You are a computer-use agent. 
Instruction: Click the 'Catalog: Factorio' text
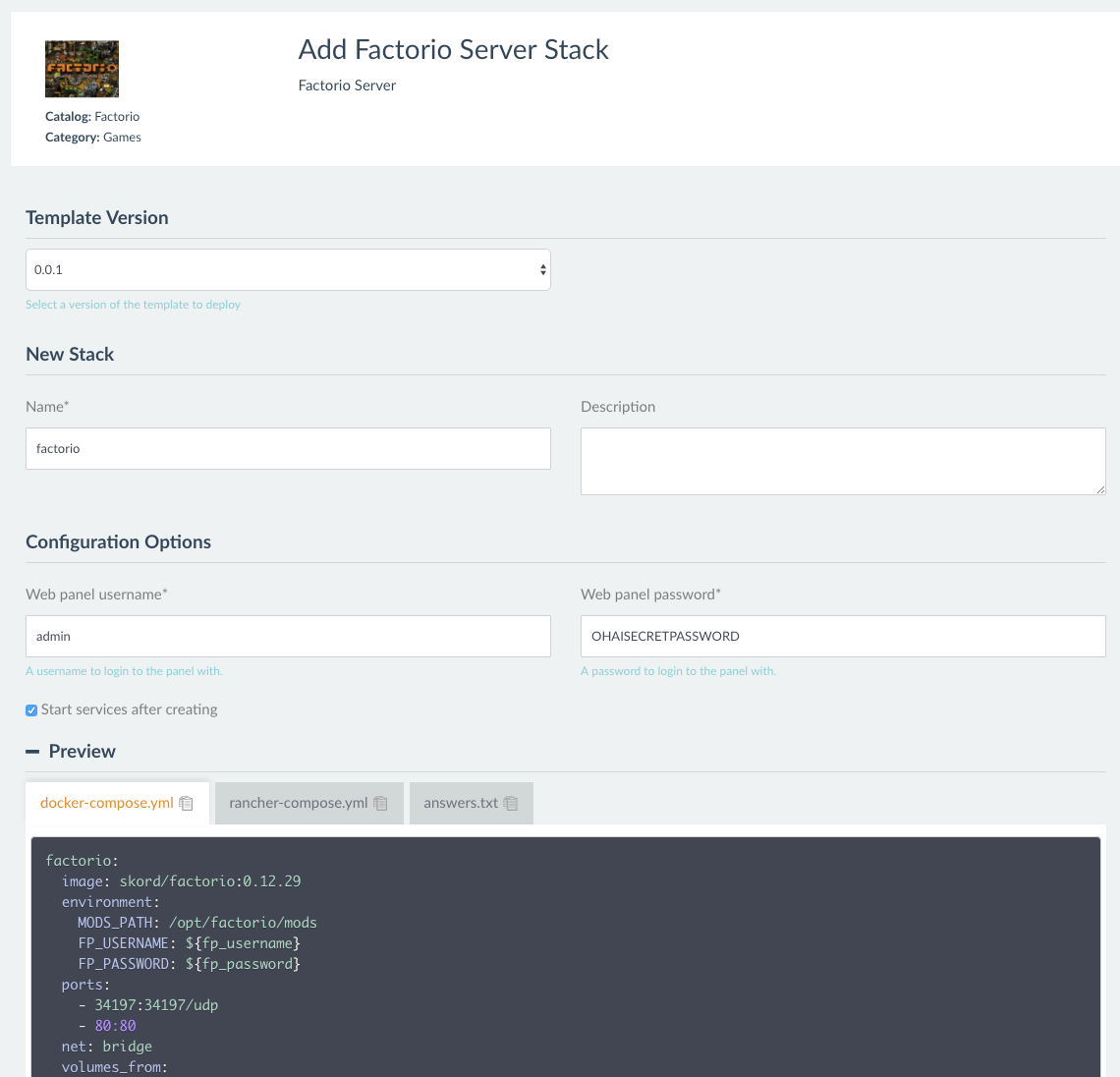tap(92, 116)
